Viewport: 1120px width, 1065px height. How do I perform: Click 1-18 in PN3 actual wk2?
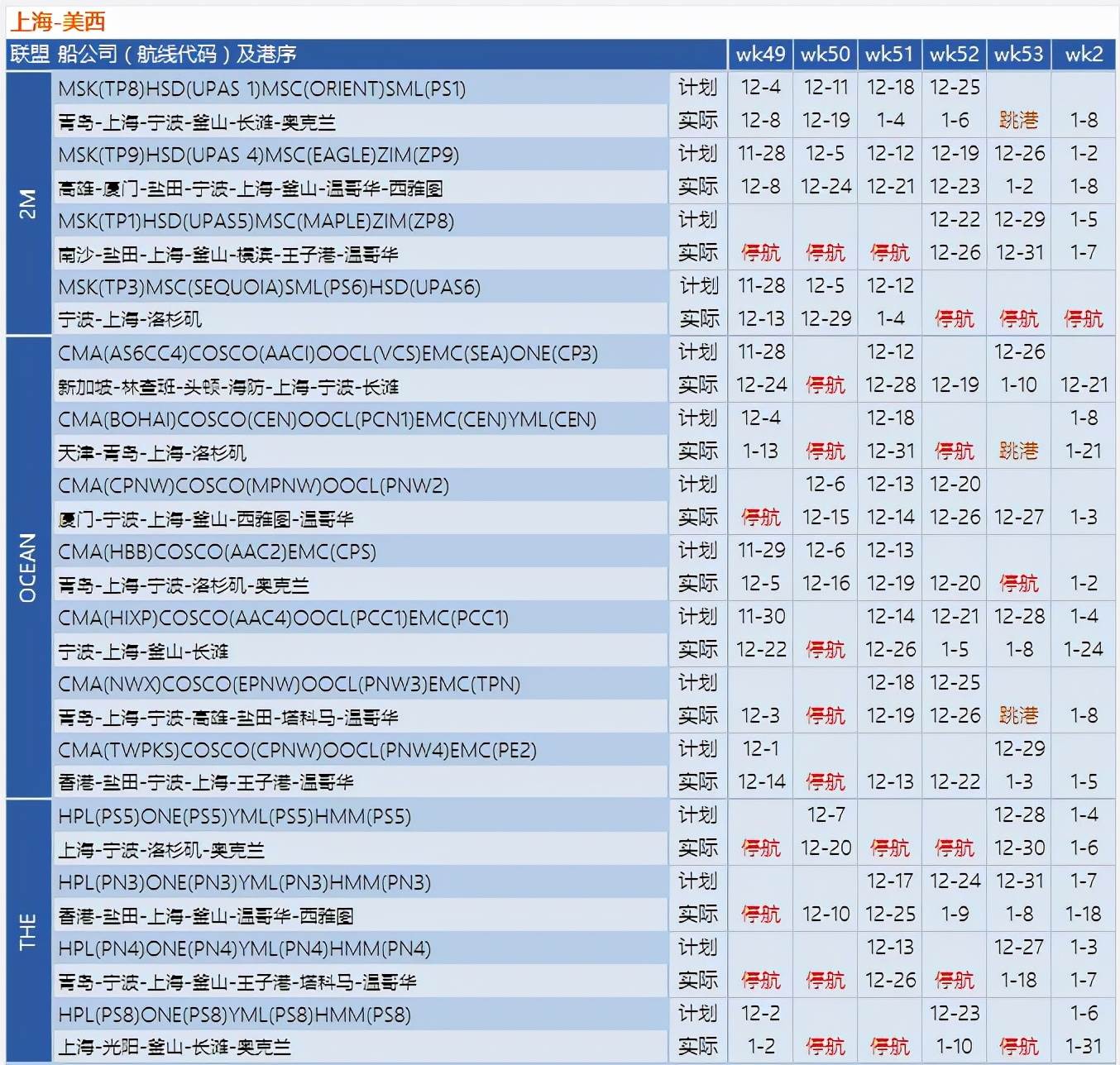point(1084,915)
